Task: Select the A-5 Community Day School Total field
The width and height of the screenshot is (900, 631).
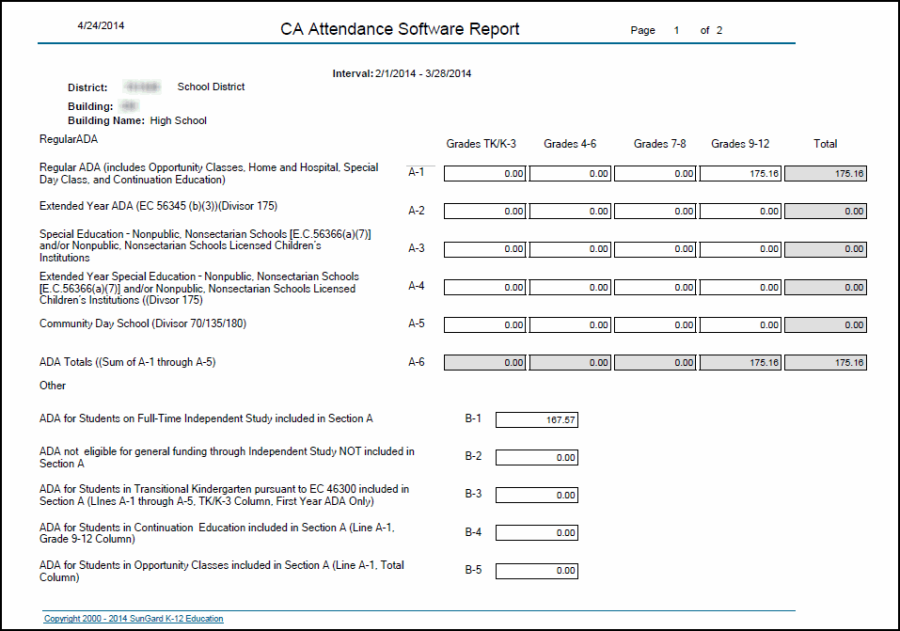Action: click(x=826, y=326)
